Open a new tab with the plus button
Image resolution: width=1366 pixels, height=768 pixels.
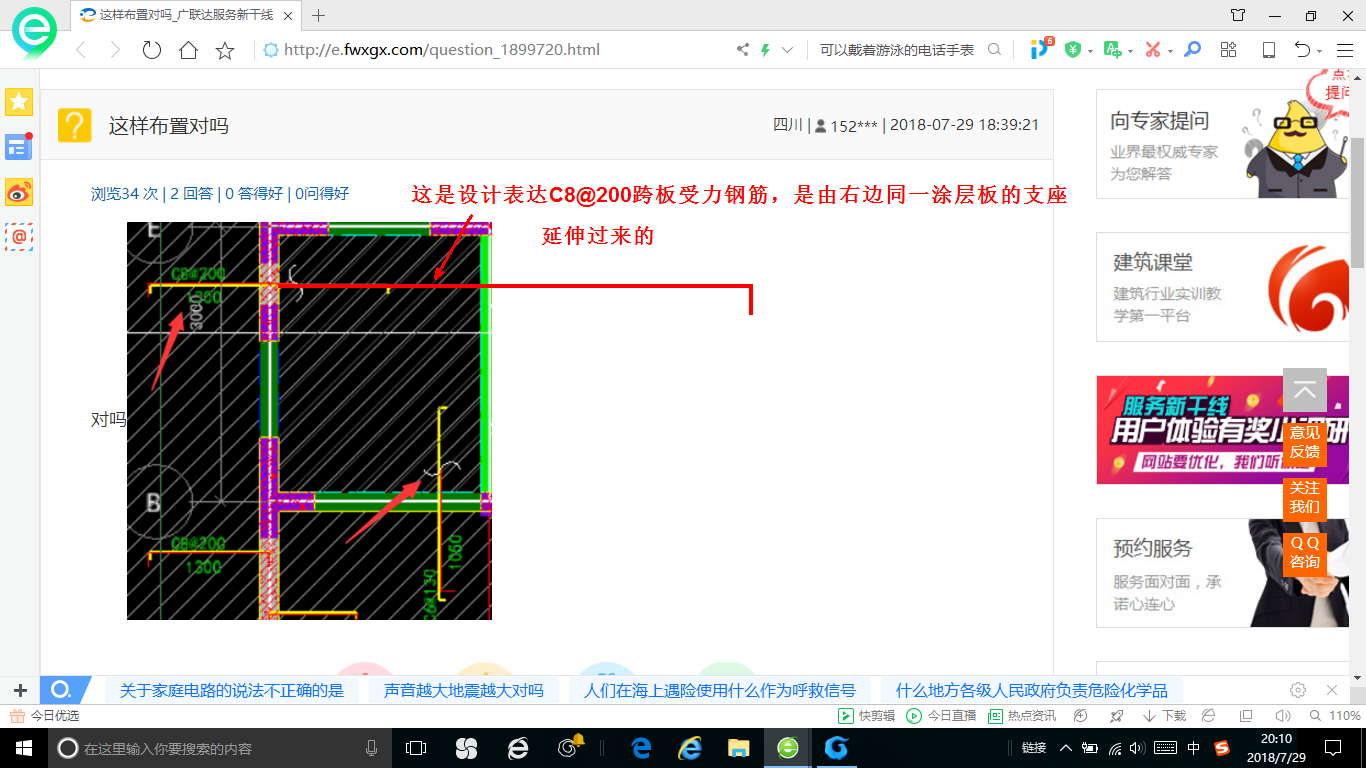tap(319, 15)
